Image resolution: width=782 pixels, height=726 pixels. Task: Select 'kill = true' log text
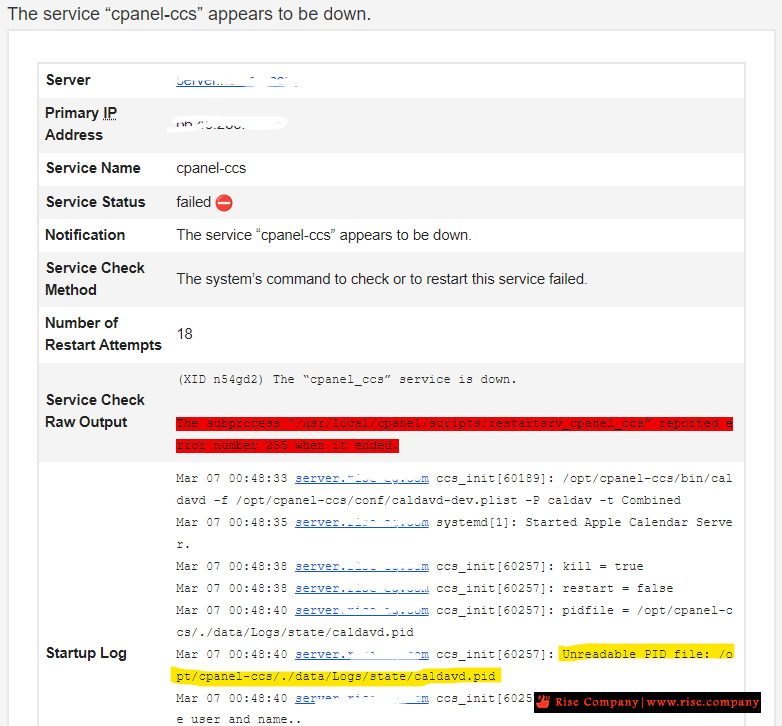(603, 566)
